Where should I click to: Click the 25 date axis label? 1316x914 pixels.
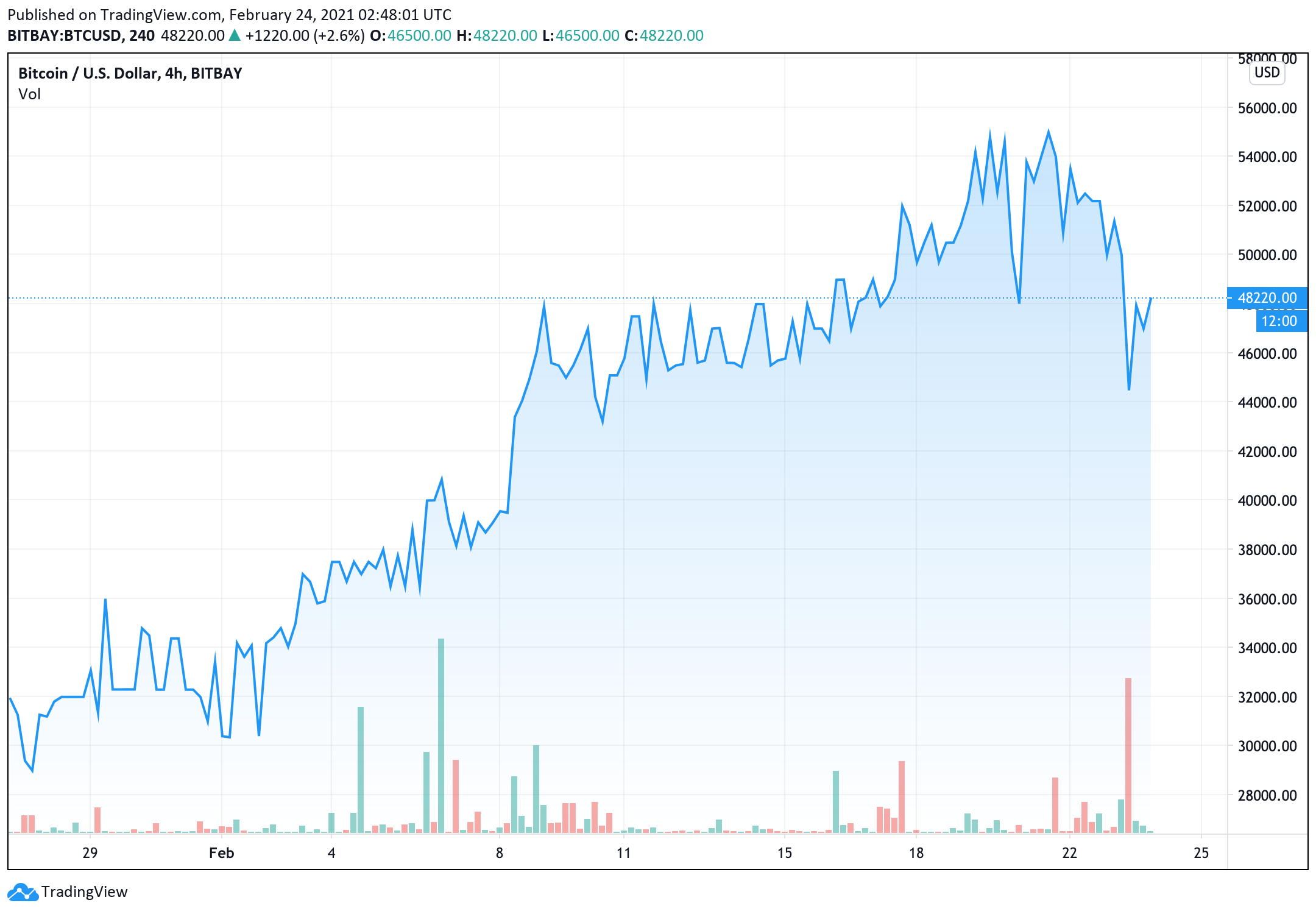tap(1201, 853)
